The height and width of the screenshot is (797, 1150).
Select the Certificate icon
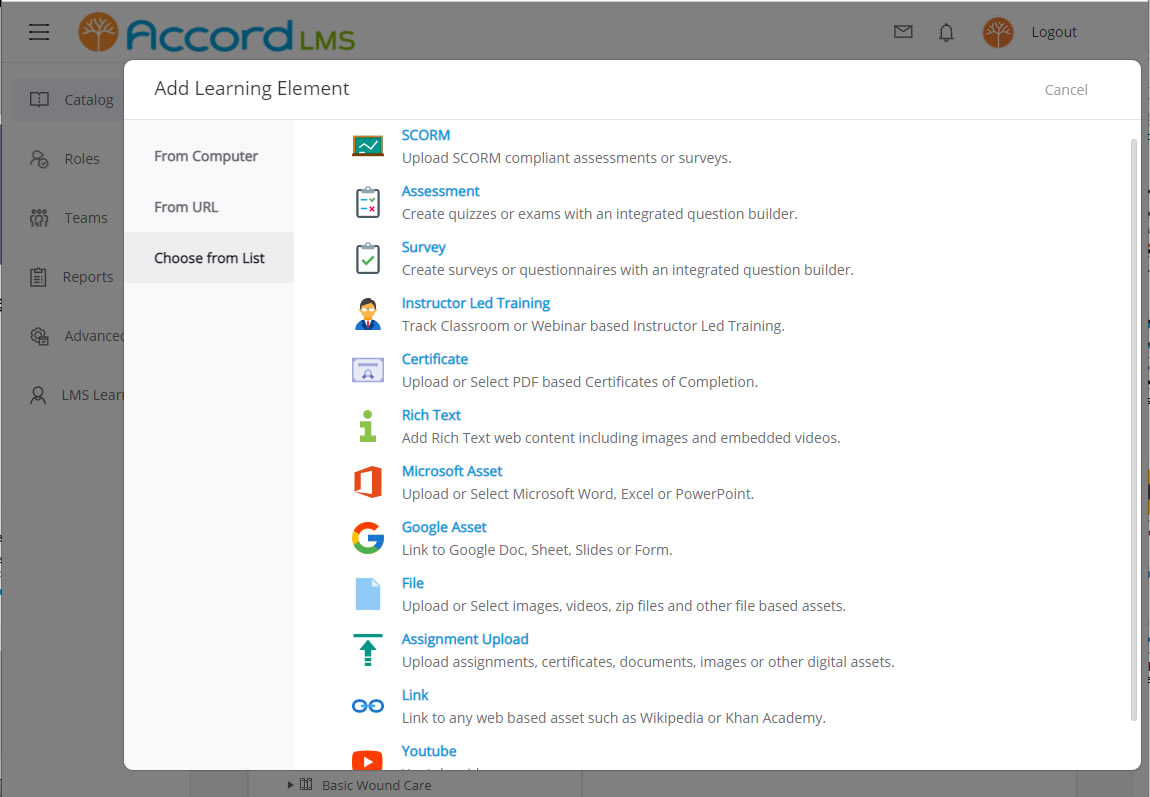pos(367,368)
